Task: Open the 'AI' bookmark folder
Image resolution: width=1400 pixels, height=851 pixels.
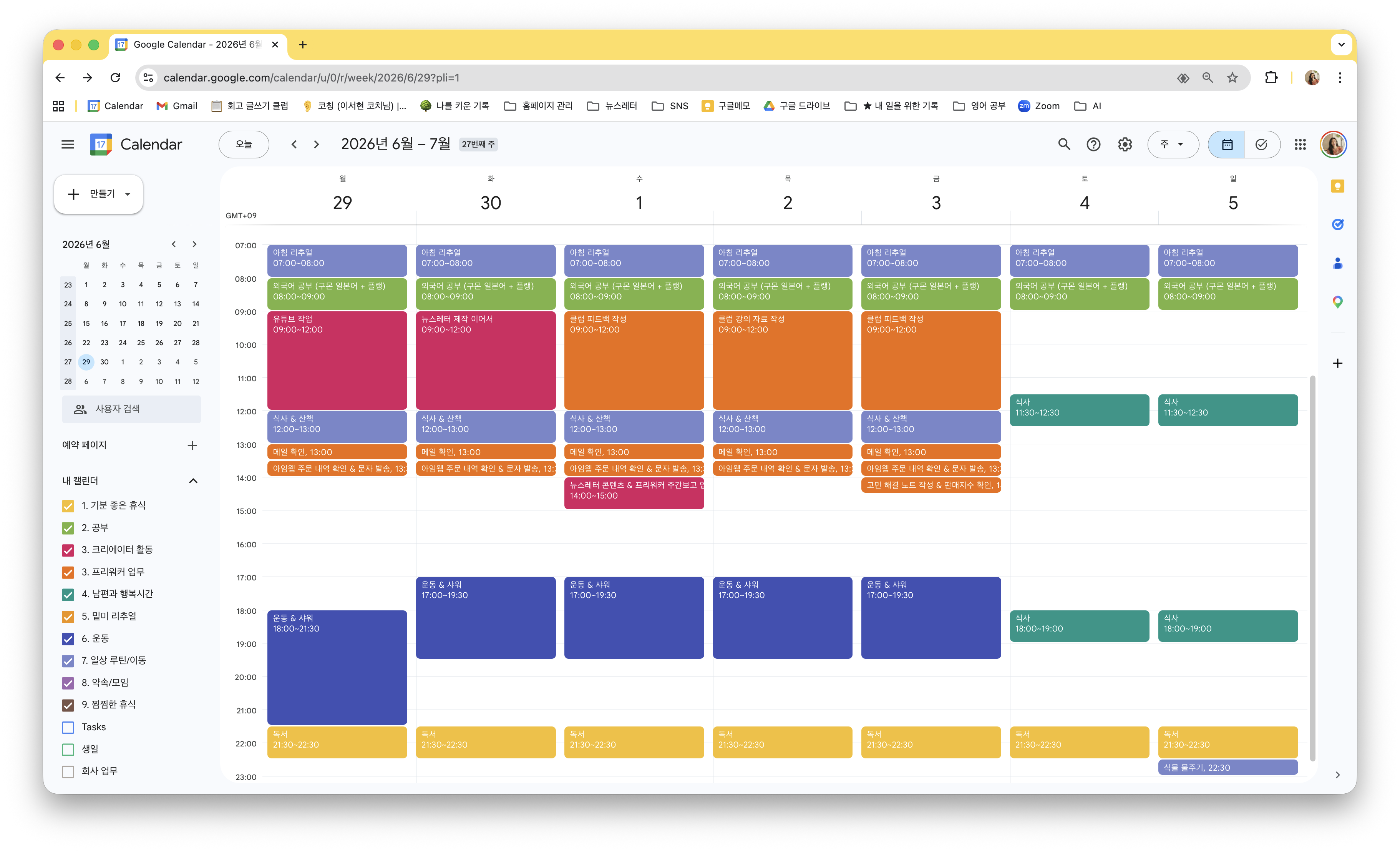Action: pyautogui.click(x=1088, y=106)
